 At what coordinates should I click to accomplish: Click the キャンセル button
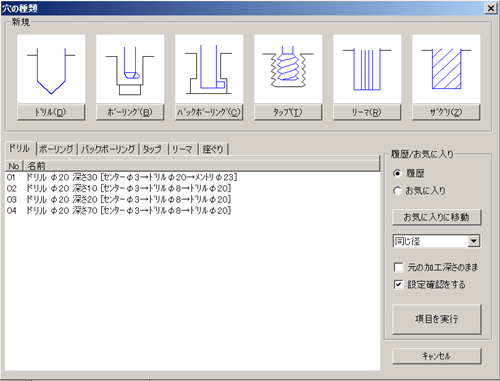pyautogui.click(x=437, y=356)
